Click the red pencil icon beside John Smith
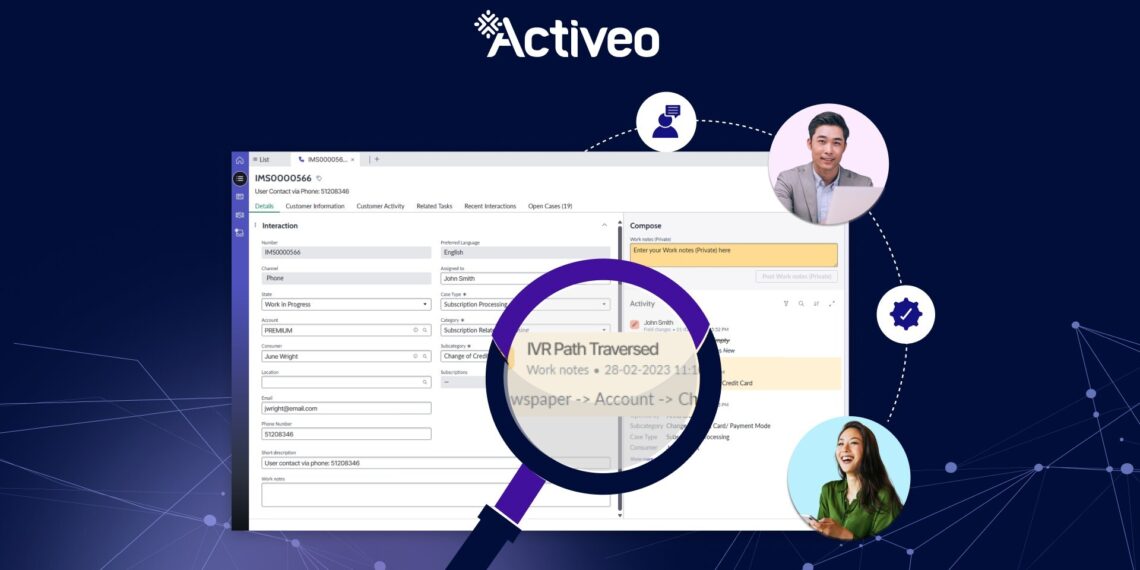The height and width of the screenshot is (570, 1140). [x=635, y=325]
